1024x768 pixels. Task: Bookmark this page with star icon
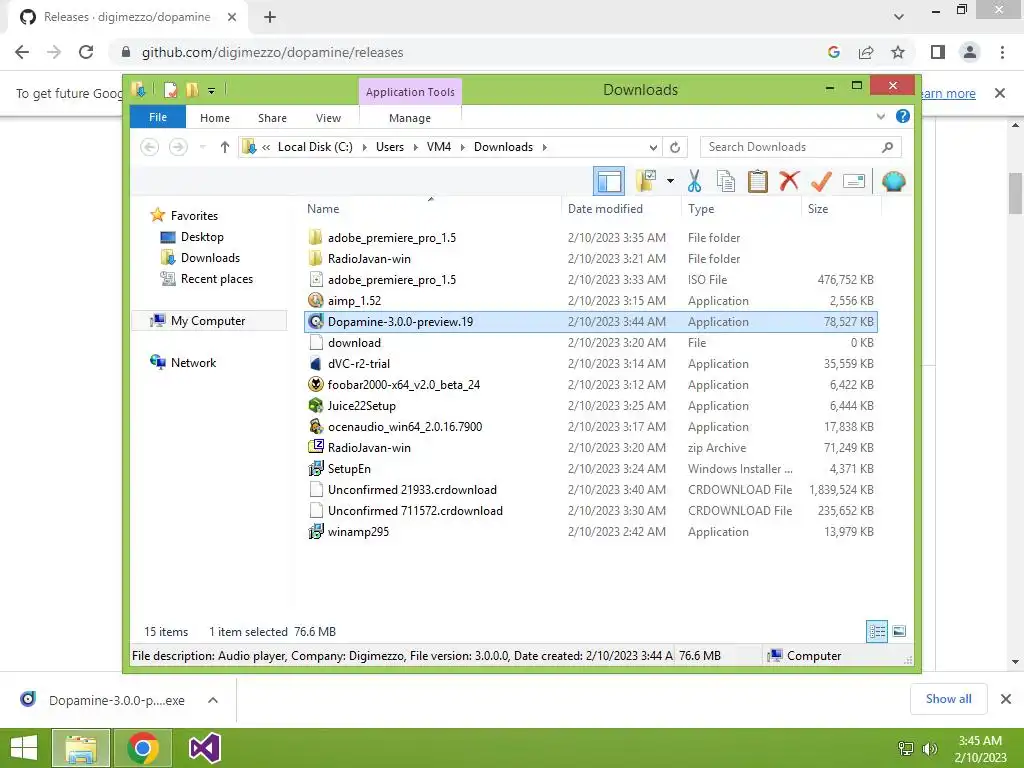point(898,52)
